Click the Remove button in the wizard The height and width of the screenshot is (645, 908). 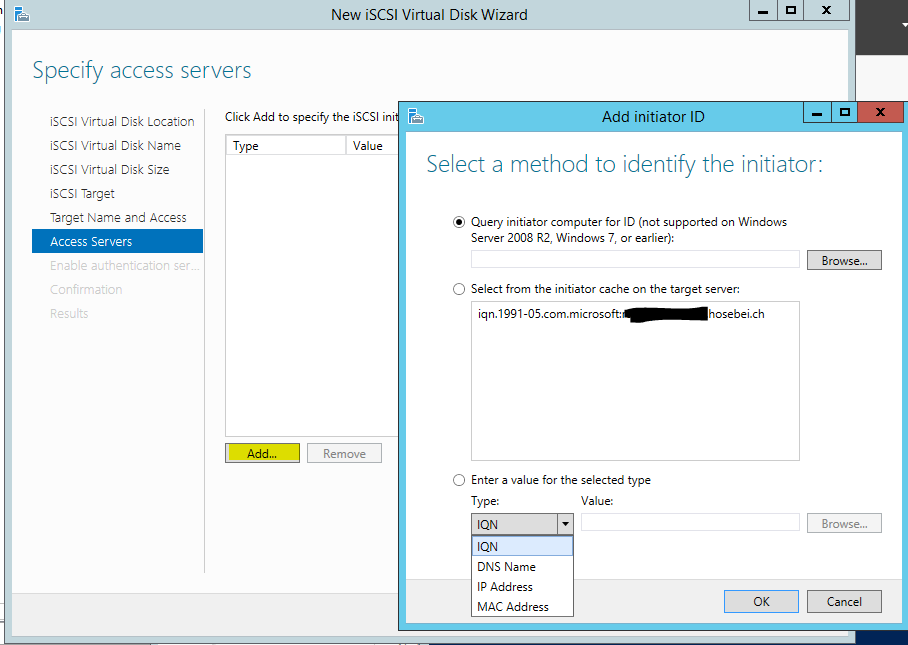pos(345,453)
